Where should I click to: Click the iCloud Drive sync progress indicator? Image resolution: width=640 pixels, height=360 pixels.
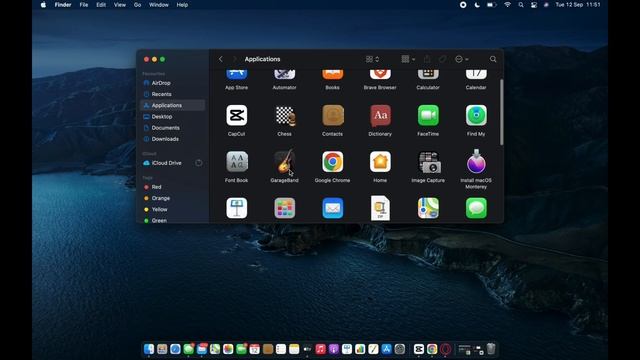pyautogui.click(x=199, y=163)
